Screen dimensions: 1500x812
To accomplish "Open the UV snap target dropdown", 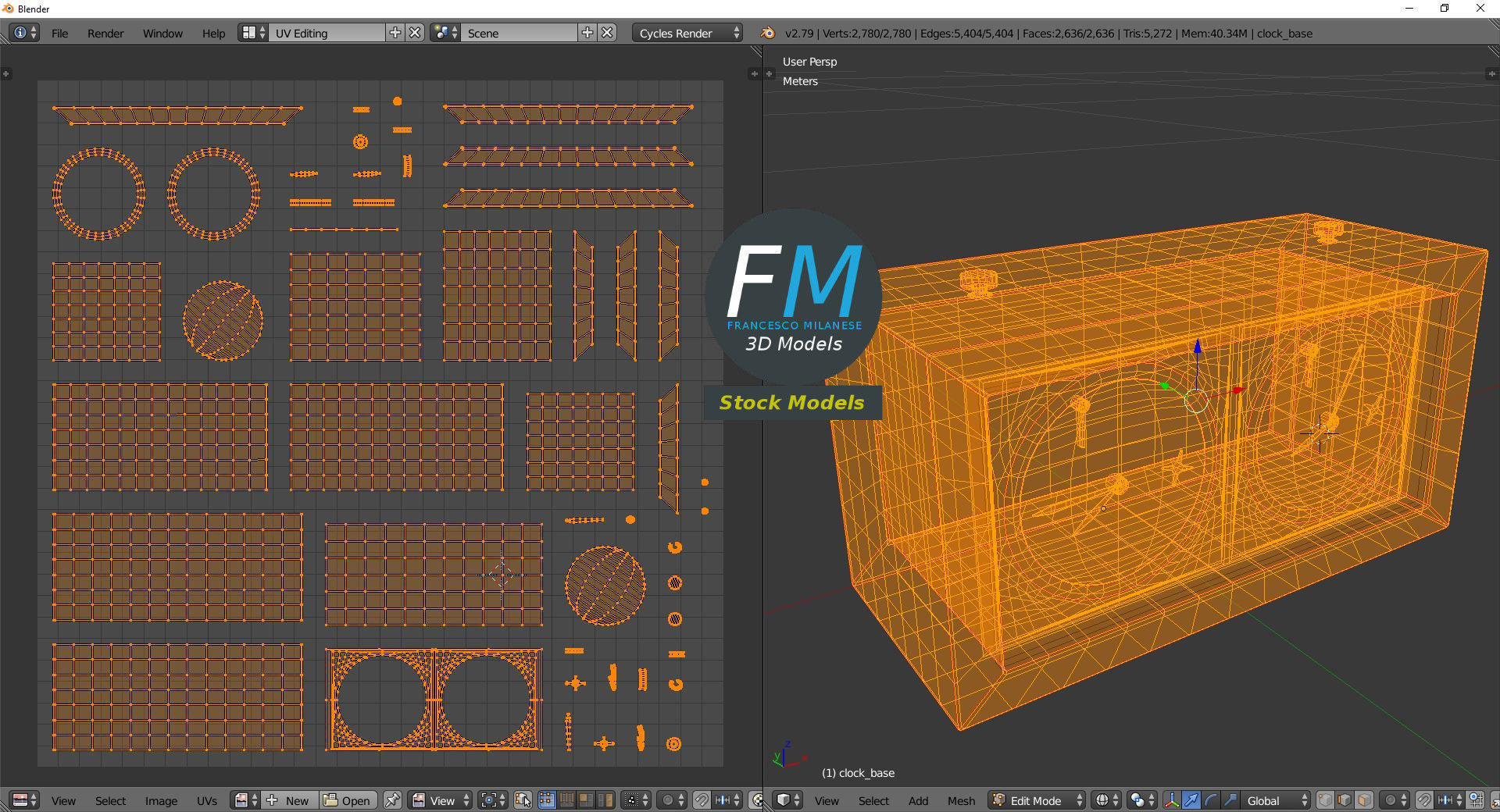I will click(728, 800).
